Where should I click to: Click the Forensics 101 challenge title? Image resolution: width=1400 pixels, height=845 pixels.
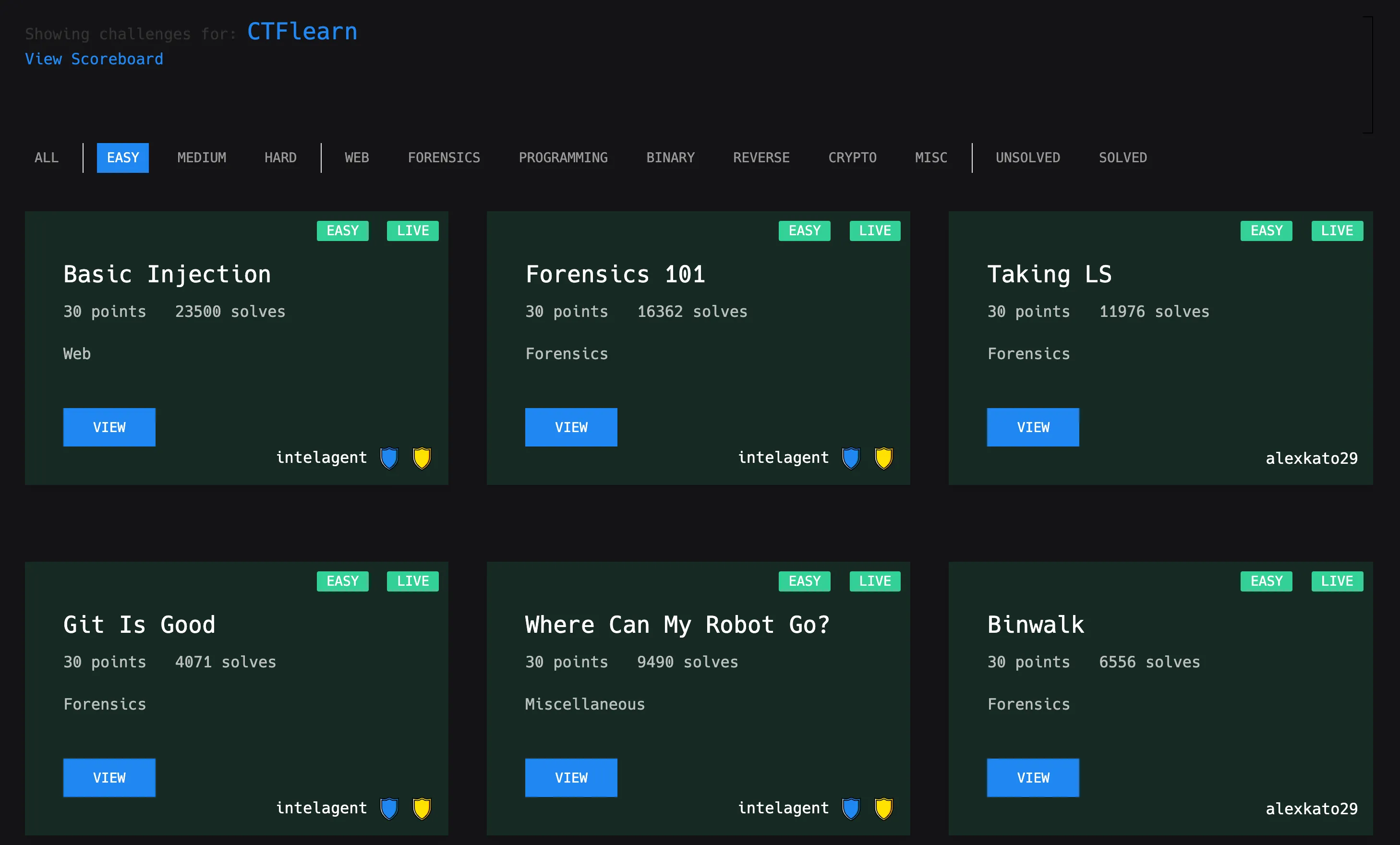[x=615, y=275]
